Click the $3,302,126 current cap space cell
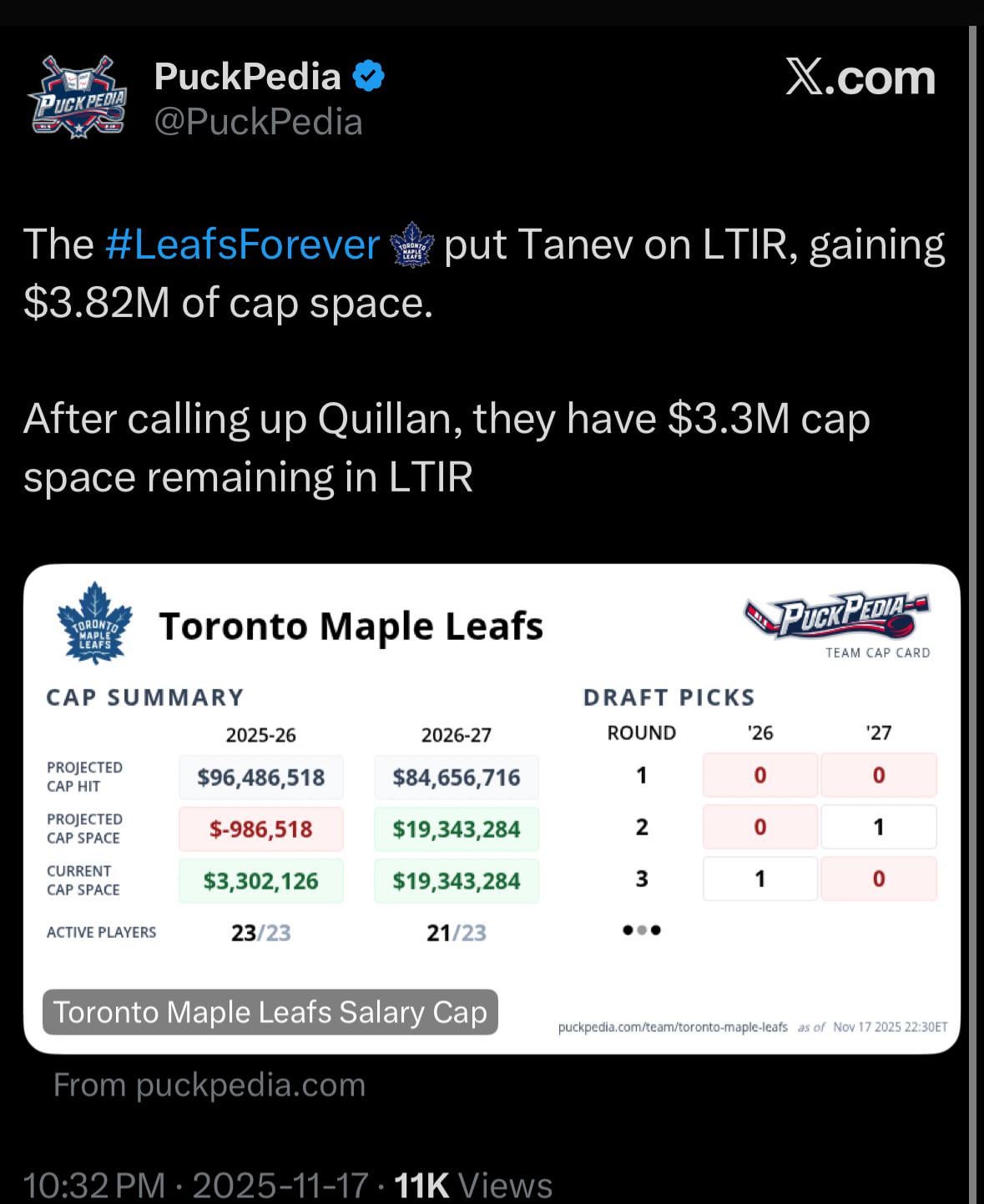This screenshot has width=984, height=1204. pyautogui.click(x=260, y=881)
